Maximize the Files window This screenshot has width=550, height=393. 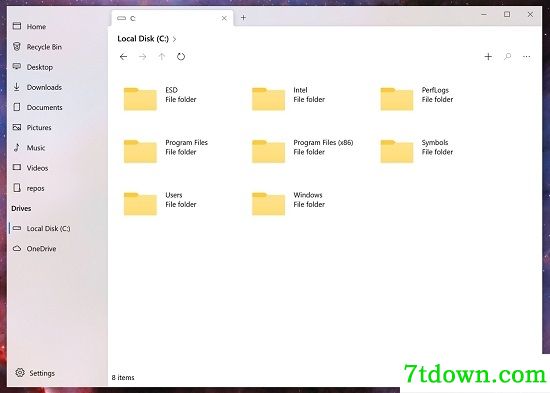[x=507, y=14]
